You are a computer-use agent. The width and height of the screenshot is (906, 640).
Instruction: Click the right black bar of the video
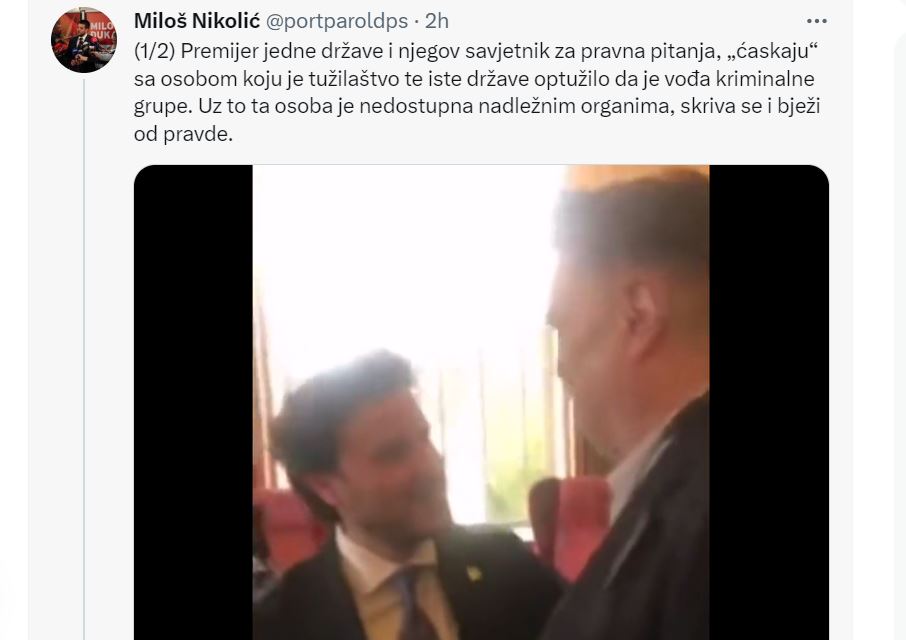click(x=769, y=403)
